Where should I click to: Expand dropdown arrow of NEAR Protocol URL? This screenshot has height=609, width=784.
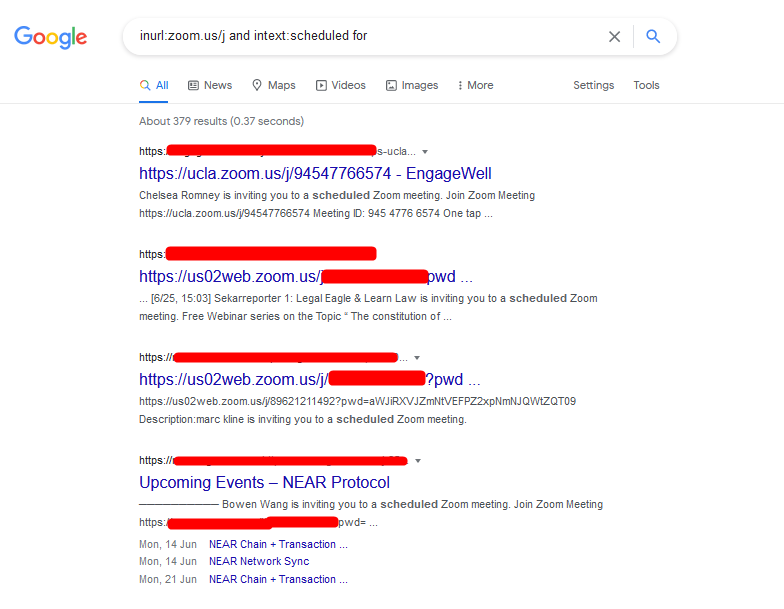point(418,460)
